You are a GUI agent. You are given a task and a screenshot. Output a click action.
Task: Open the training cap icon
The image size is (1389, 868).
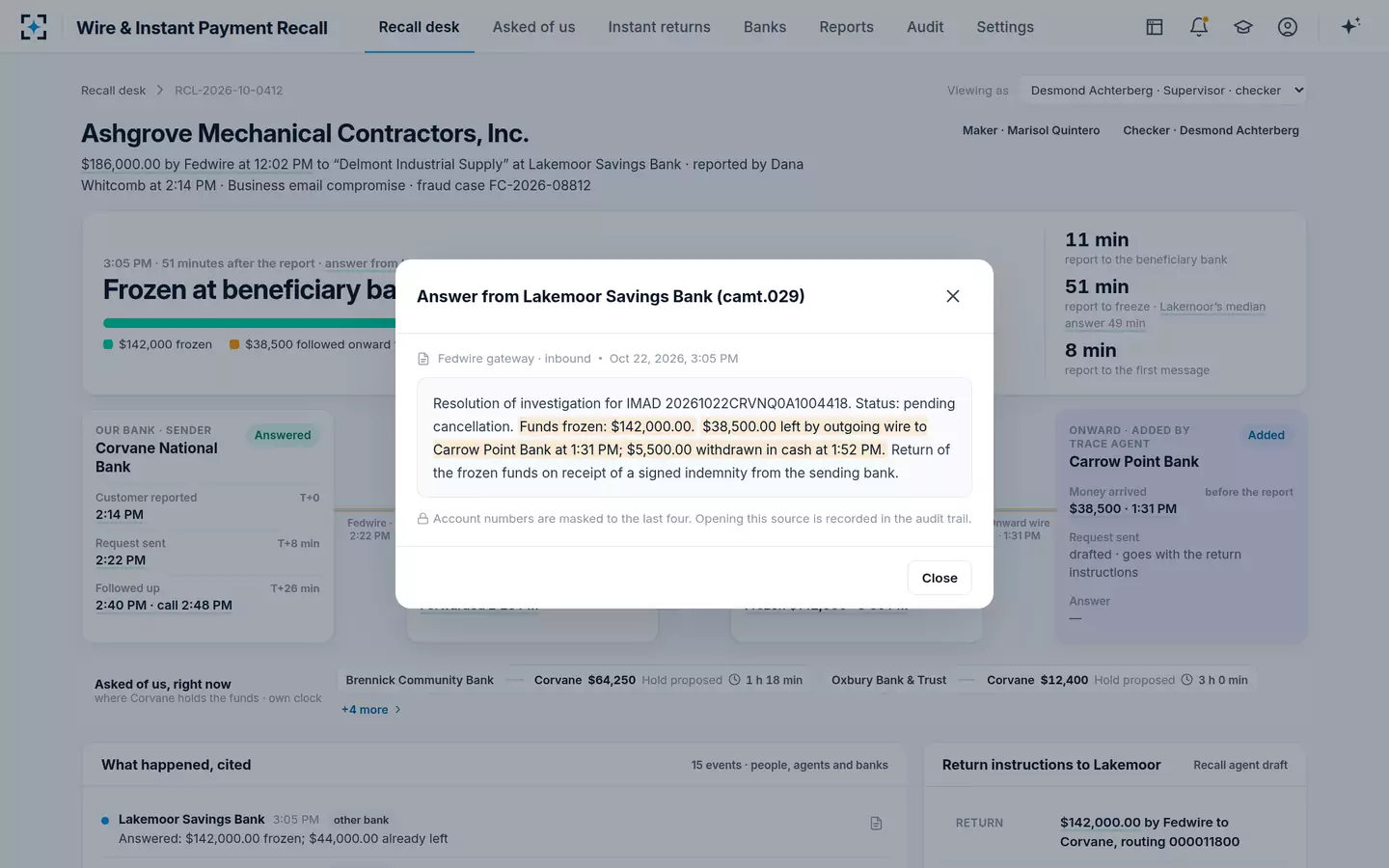[x=1243, y=27]
